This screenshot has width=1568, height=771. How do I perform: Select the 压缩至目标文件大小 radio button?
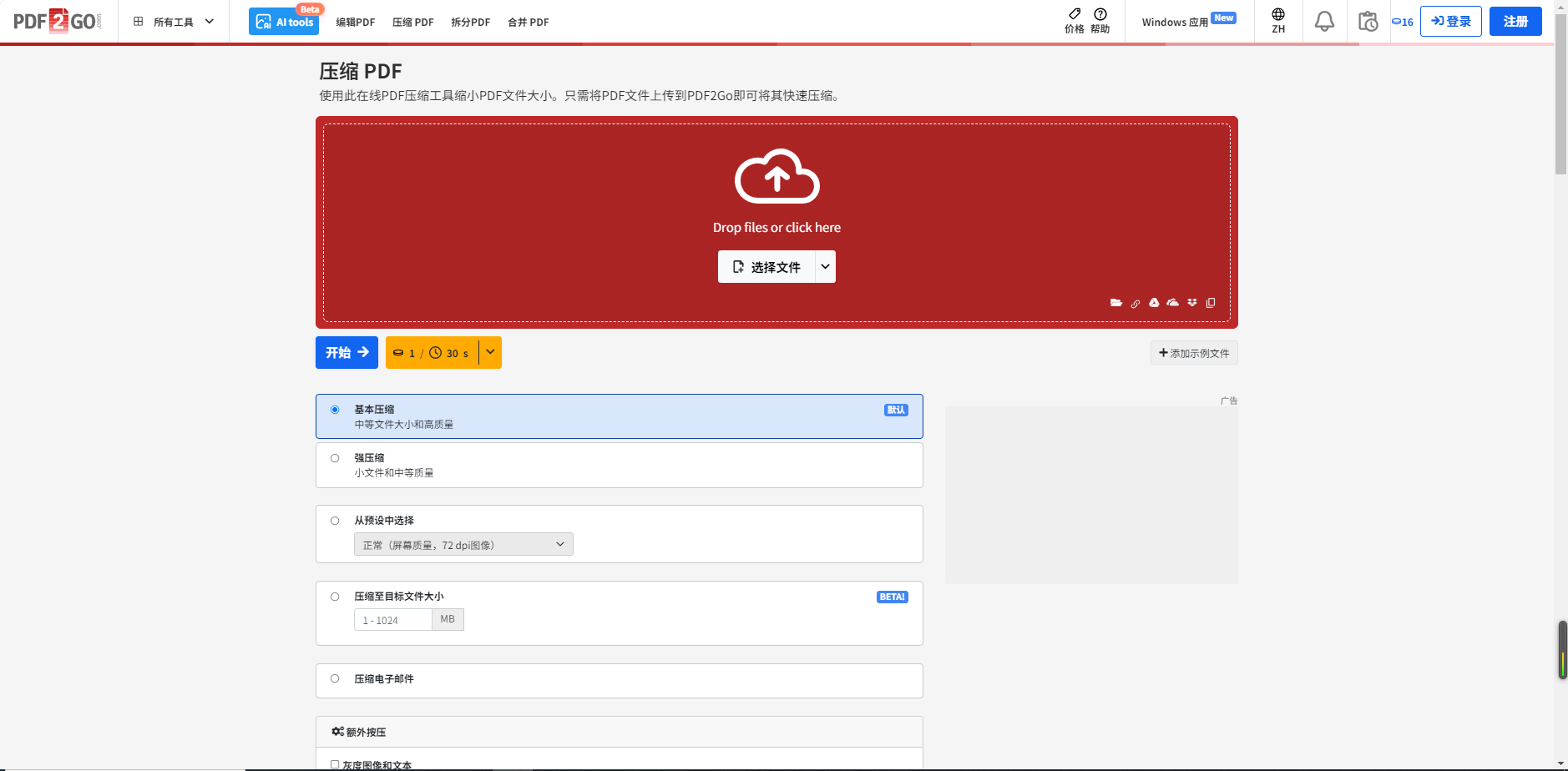335,597
